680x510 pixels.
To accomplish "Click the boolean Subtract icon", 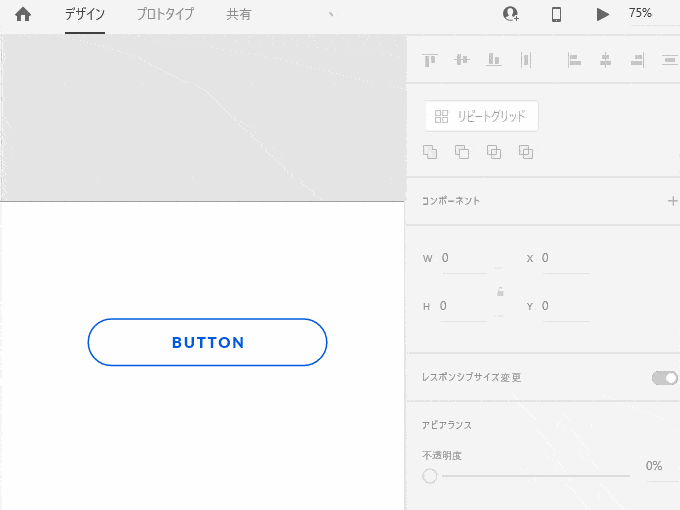I will click(462, 152).
